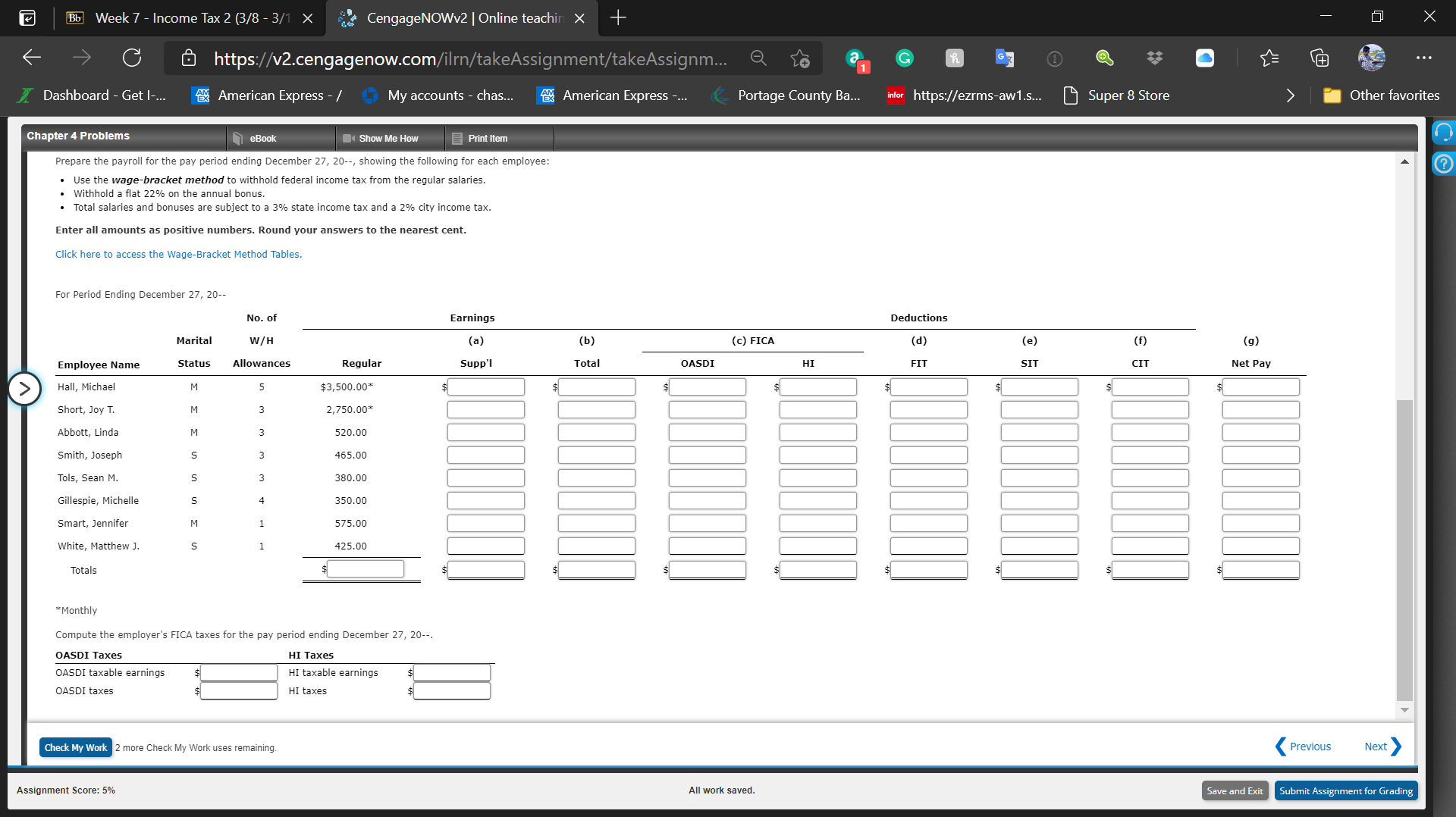Expand the favorites bar overflow chevron
This screenshot has width=1456, height=817.
tap(1290, 95)
